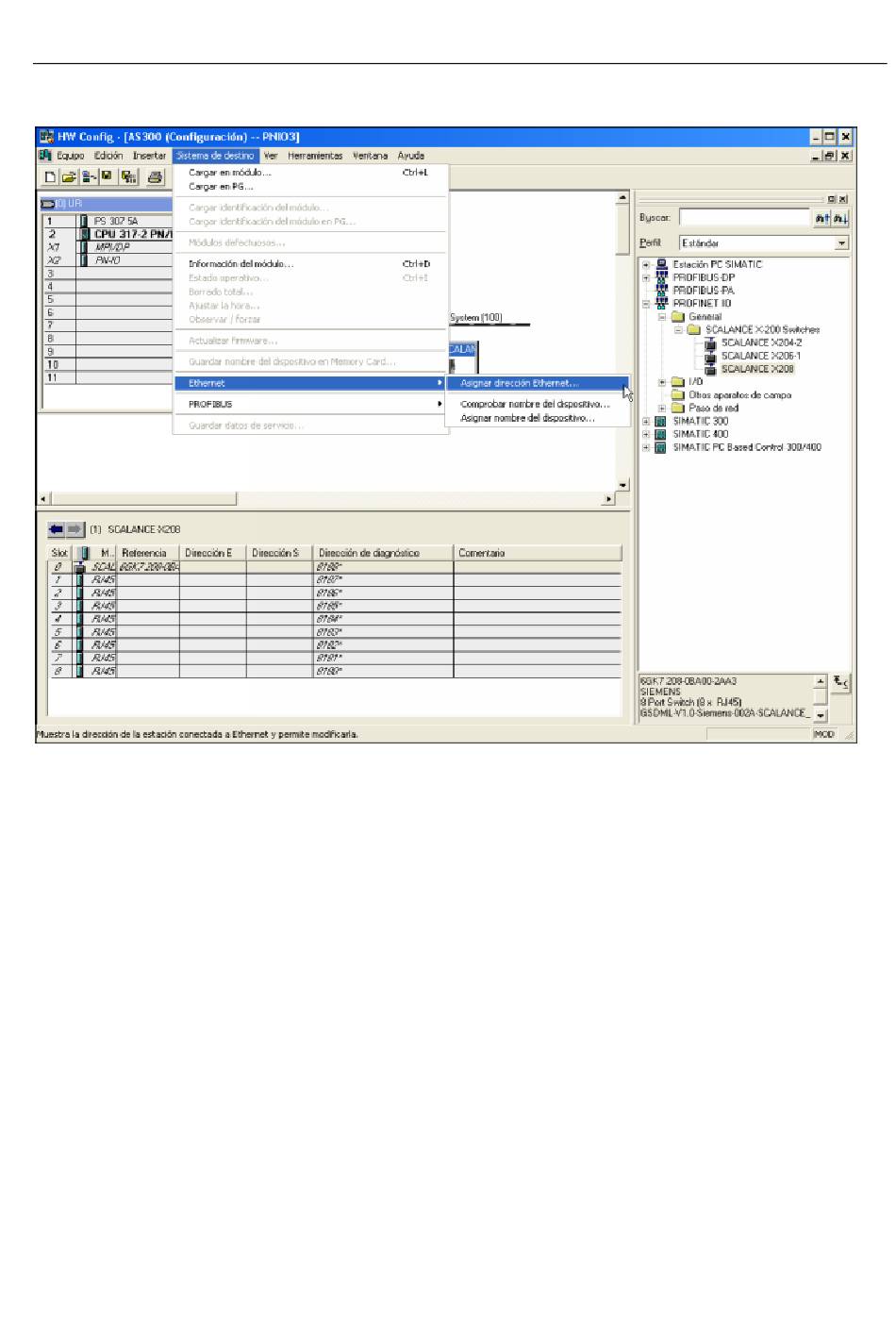896x1319 pixels.
Task: Choose Comprobar nombre del dispositivo entry
Action: coord(537,404)
